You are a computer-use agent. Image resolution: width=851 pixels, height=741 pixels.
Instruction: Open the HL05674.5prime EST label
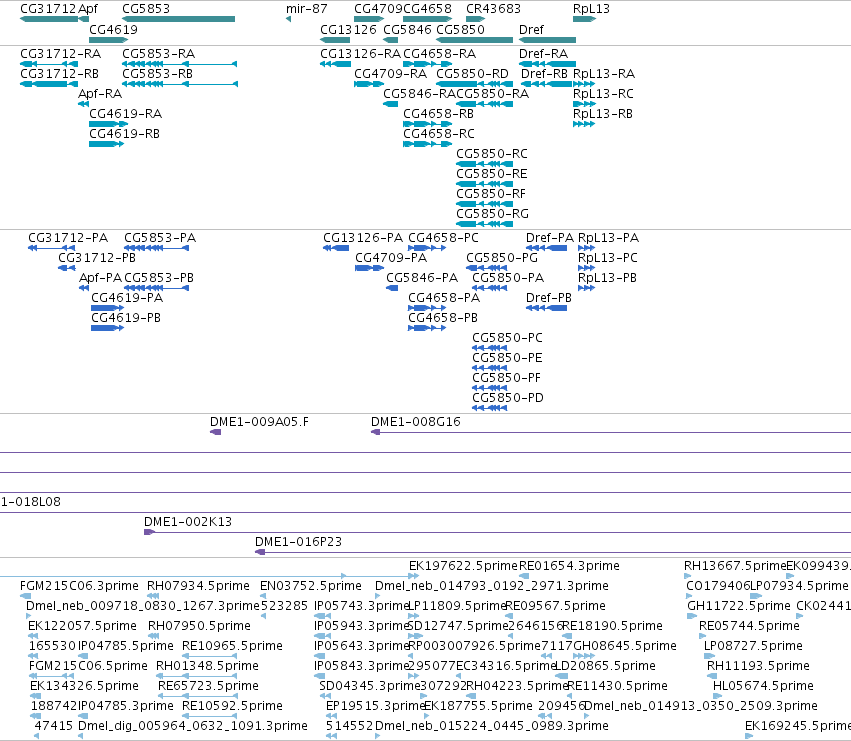(763, 686)
